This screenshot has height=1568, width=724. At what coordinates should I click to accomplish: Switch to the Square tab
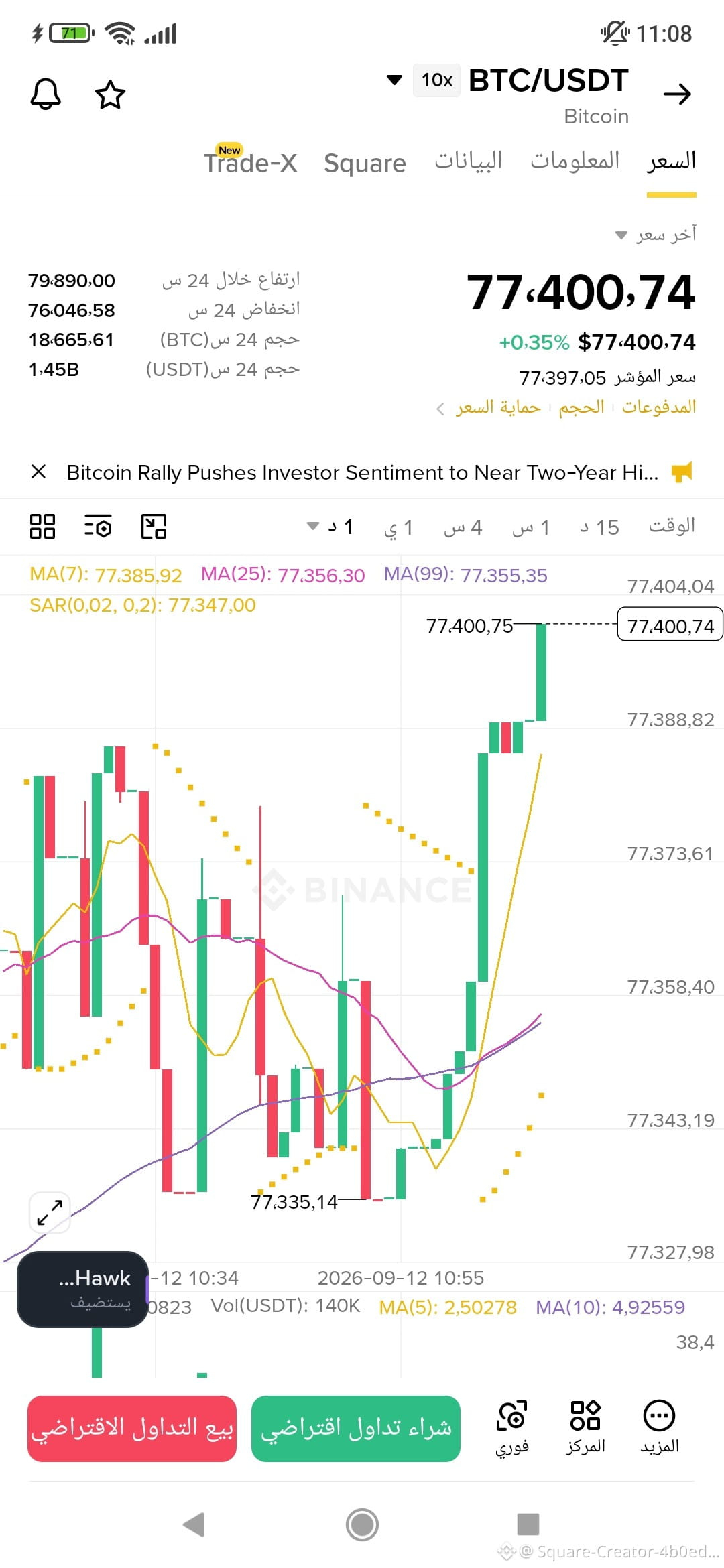pyautogui.click(x=365, y=163)
